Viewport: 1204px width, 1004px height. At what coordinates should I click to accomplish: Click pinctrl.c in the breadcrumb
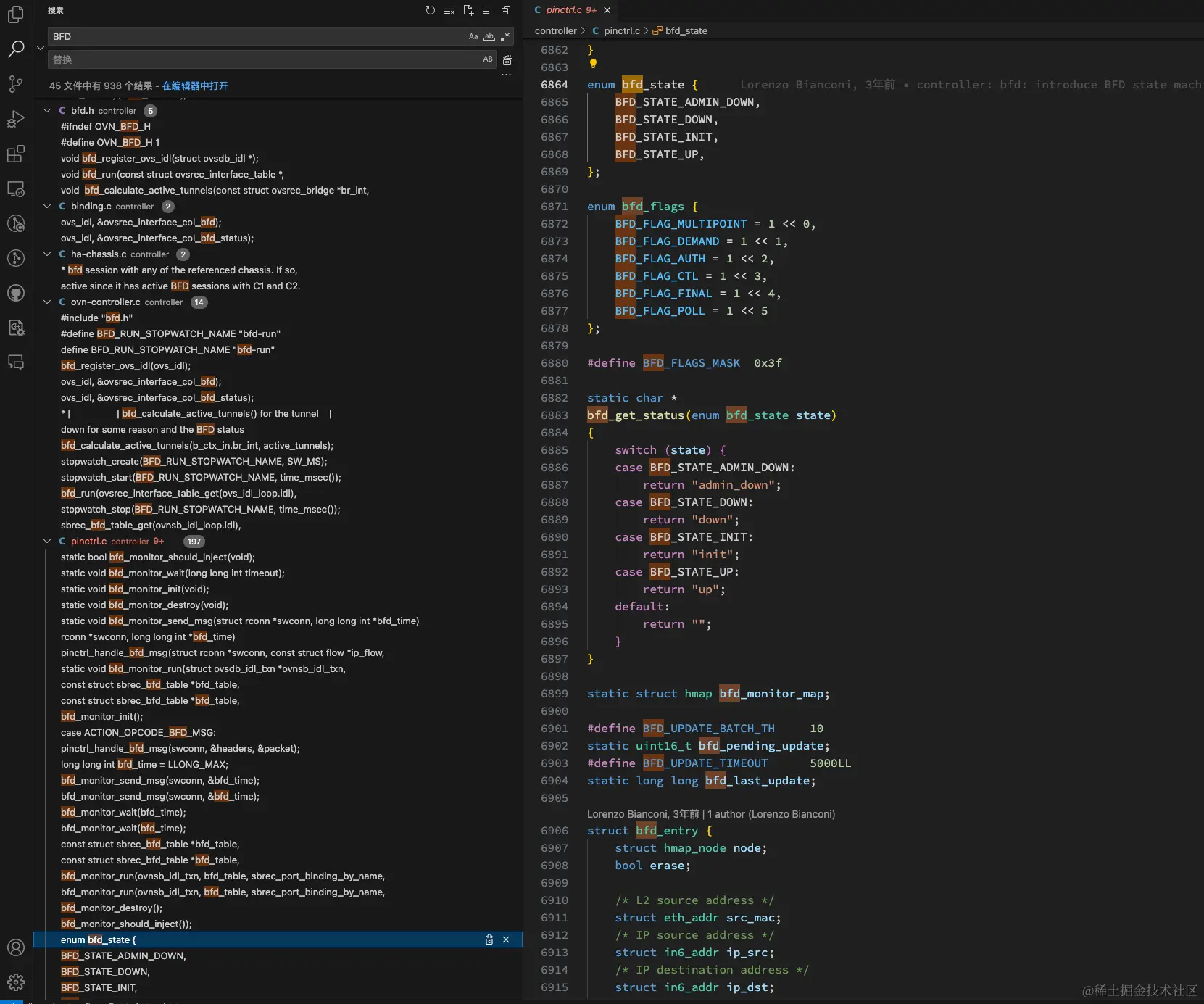pos(621,30)
